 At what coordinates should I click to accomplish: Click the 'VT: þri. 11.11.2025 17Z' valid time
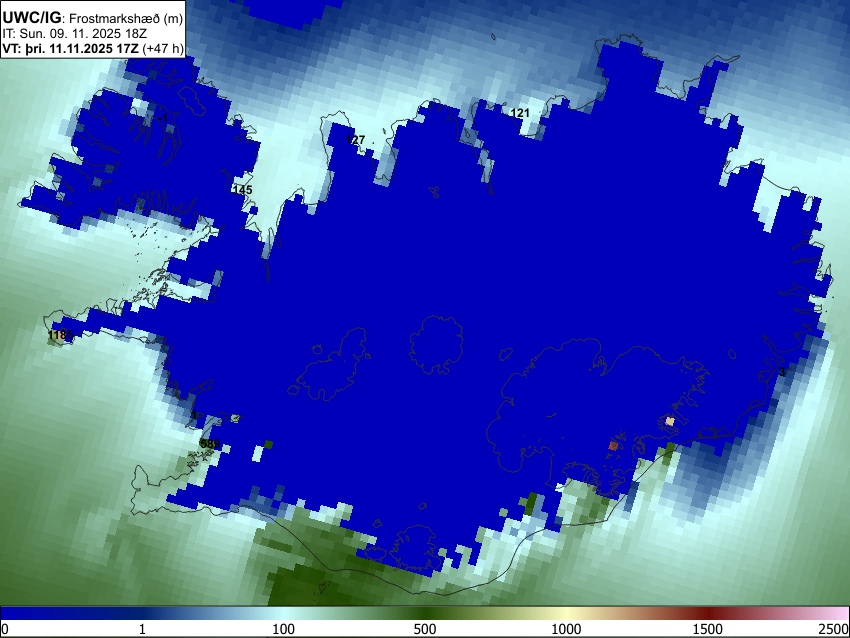[71, 48]
